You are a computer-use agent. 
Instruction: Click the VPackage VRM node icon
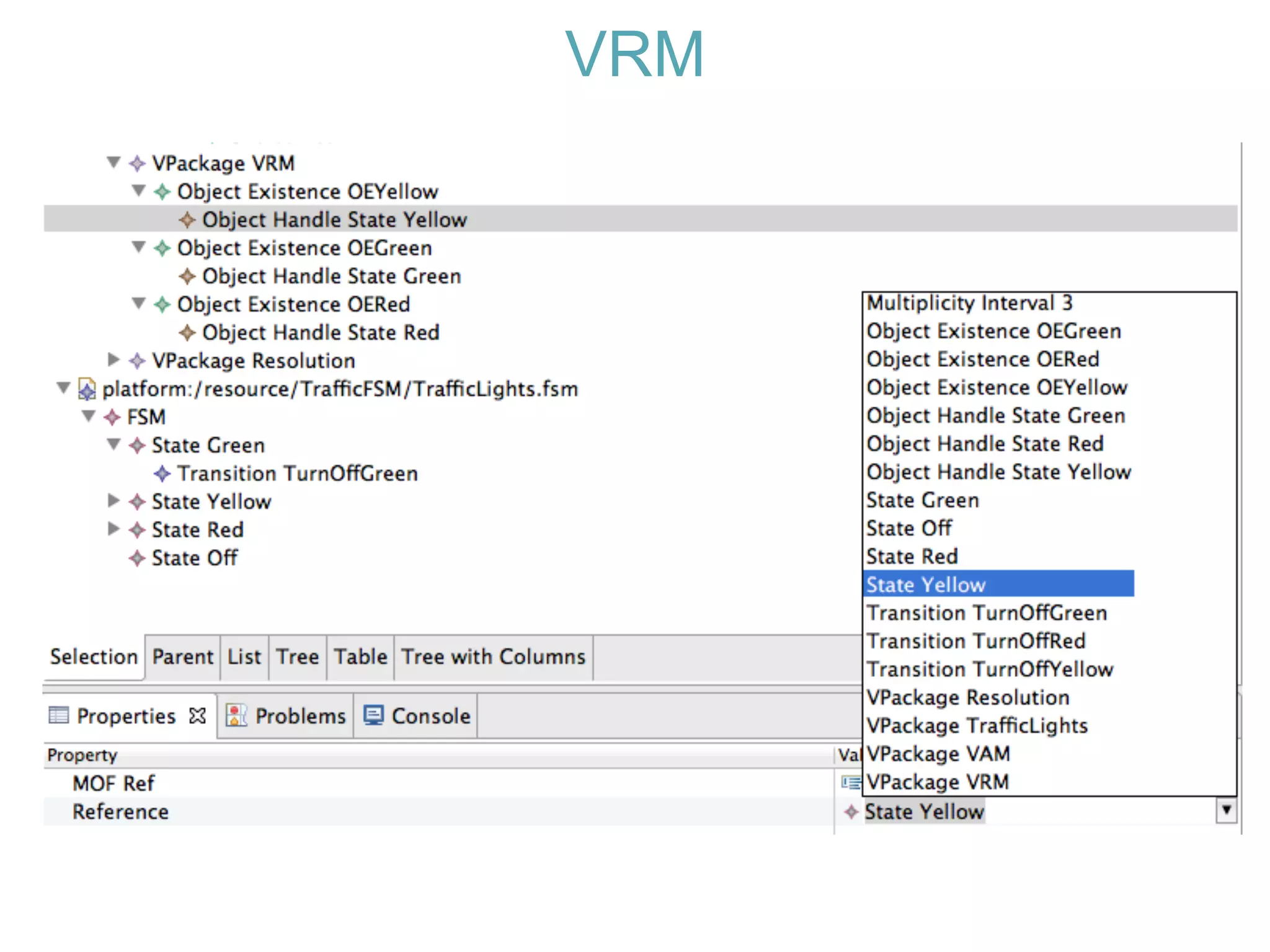136,164
